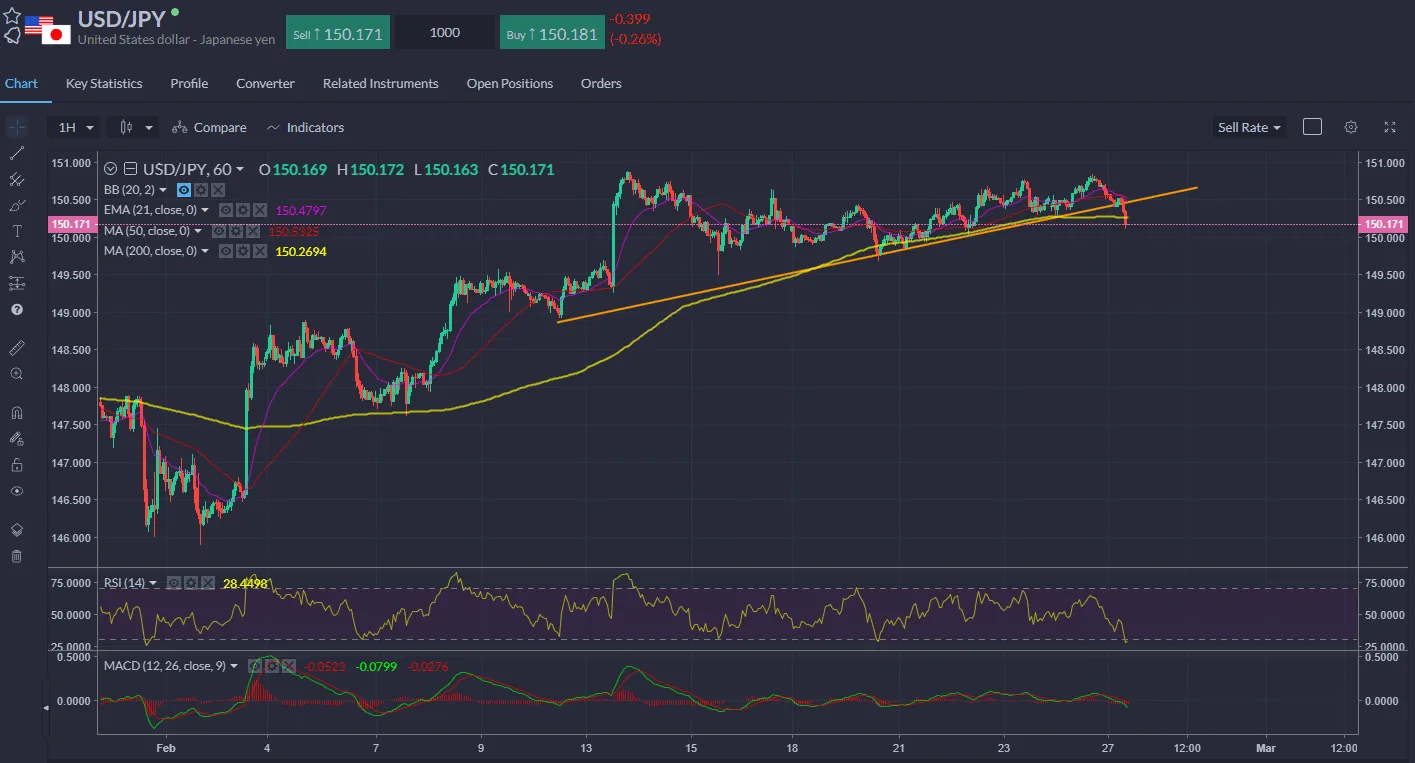1415x763 pixels.
Task: Expand the EMA (21, close, 0) menu
Action: (x=205, y=210)
